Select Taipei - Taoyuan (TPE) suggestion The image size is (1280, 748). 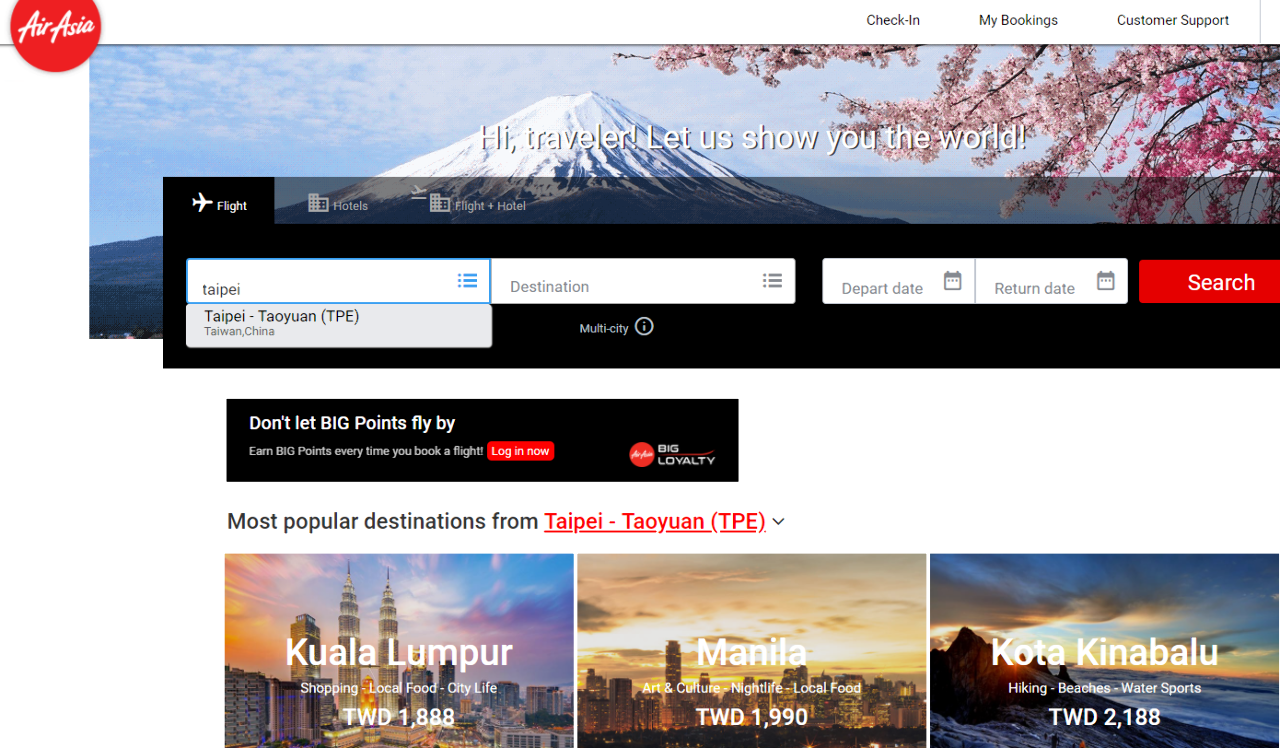click(339, 325)
